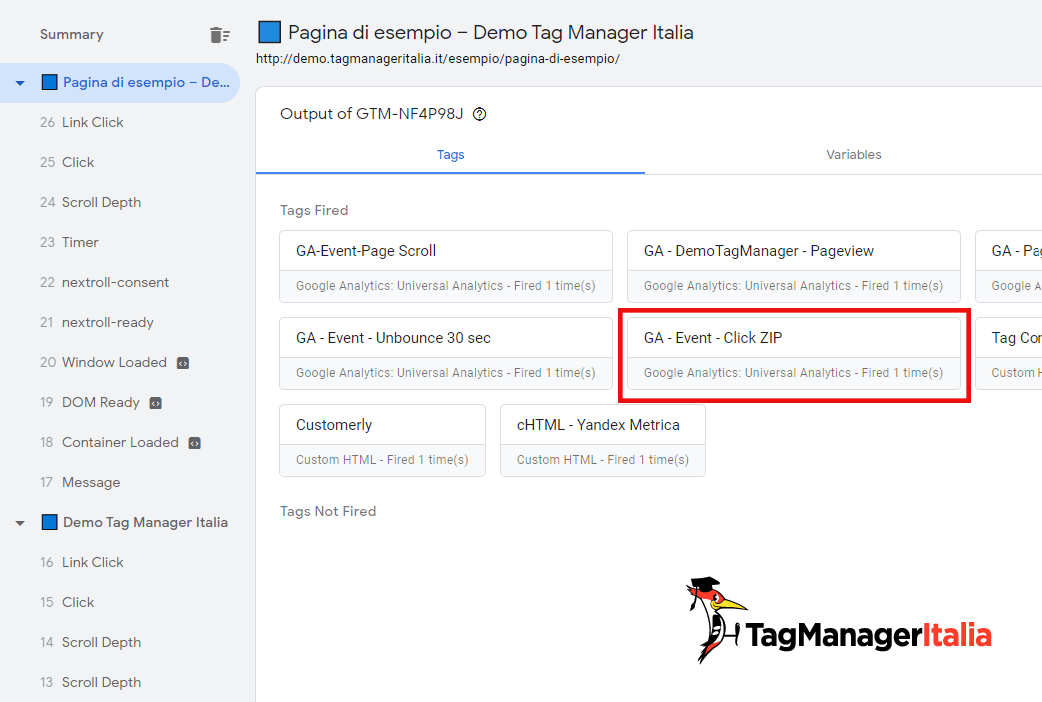1042x702 pixels.
Task: Clear the event list with trash icon
Action: point(219,35)
